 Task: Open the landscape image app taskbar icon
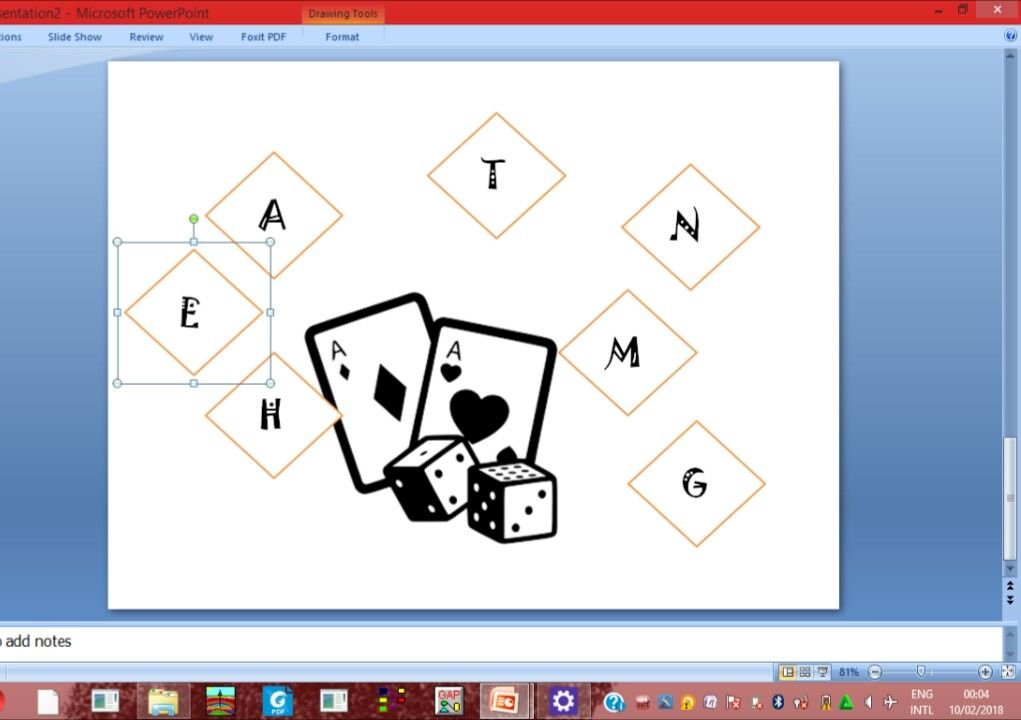[220, 702]
